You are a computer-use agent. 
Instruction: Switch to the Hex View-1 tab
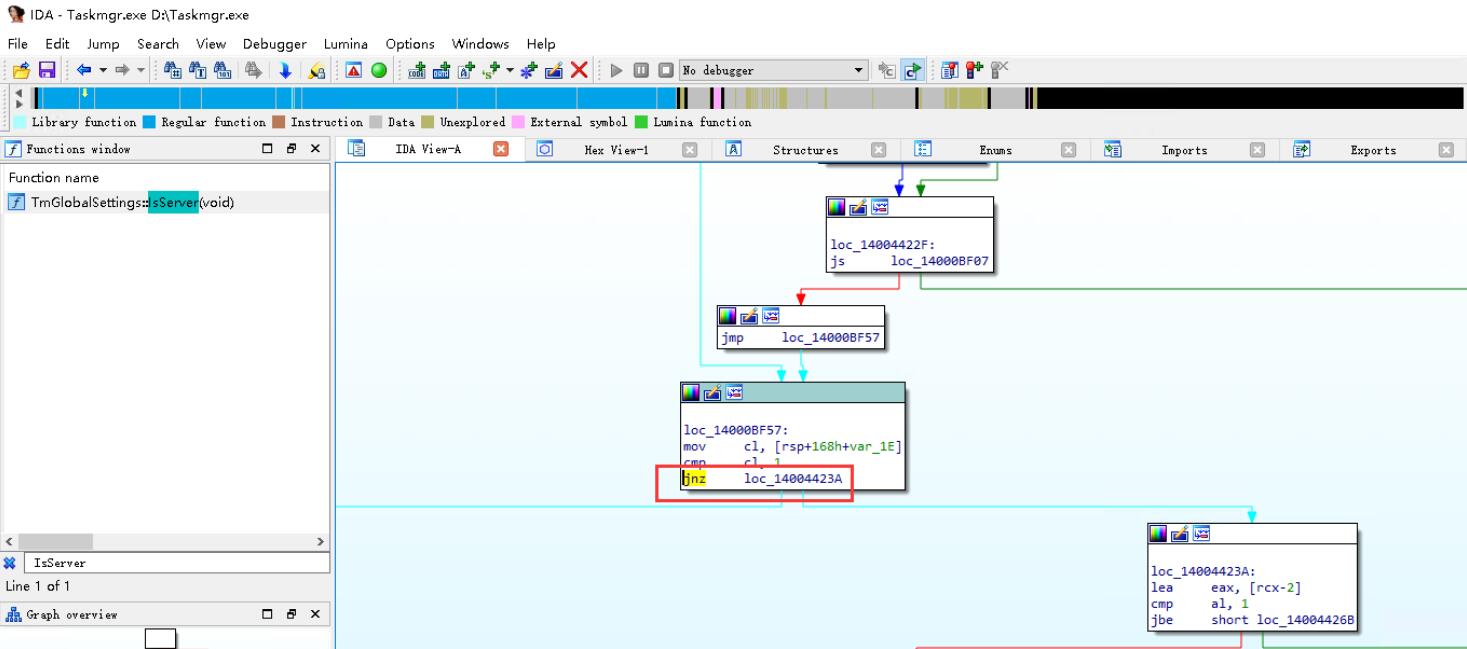[x=616, y=150]
